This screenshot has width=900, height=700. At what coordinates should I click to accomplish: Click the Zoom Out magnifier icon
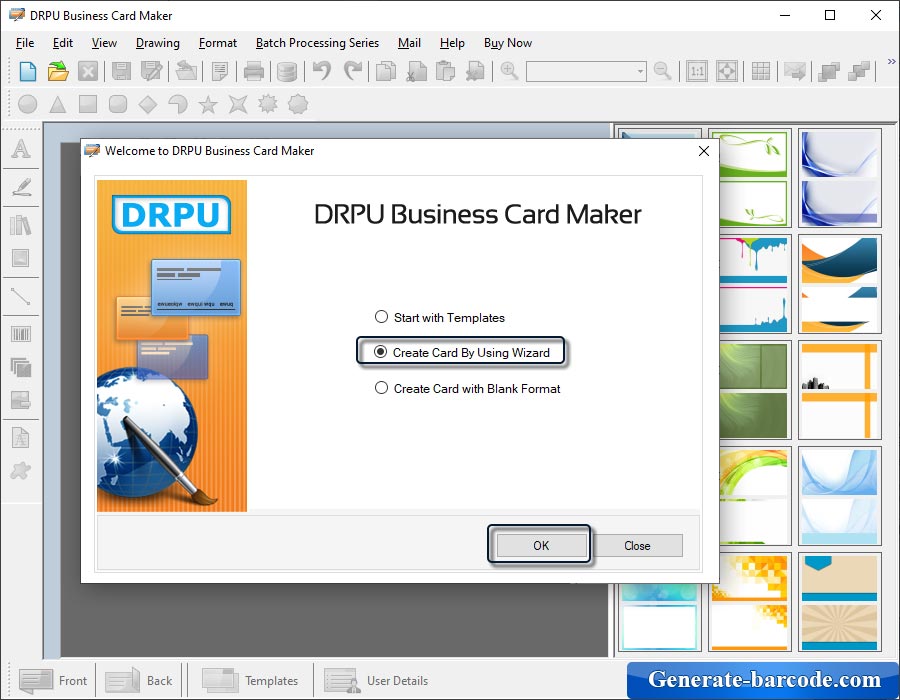(x=662, y=72)
